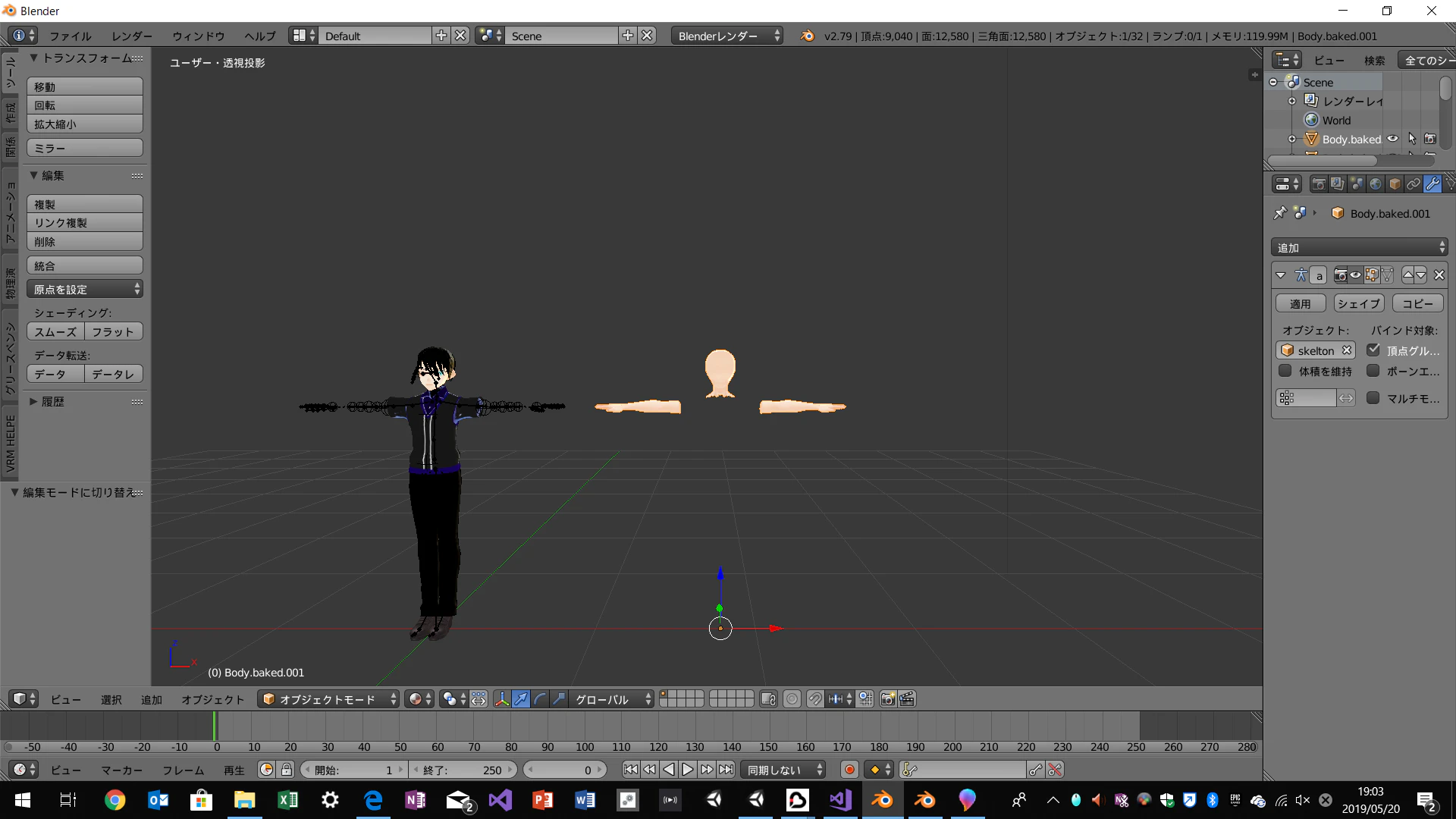Open the Render Layers properties tab
1456x819 pixels.
tap(1338, 184)
